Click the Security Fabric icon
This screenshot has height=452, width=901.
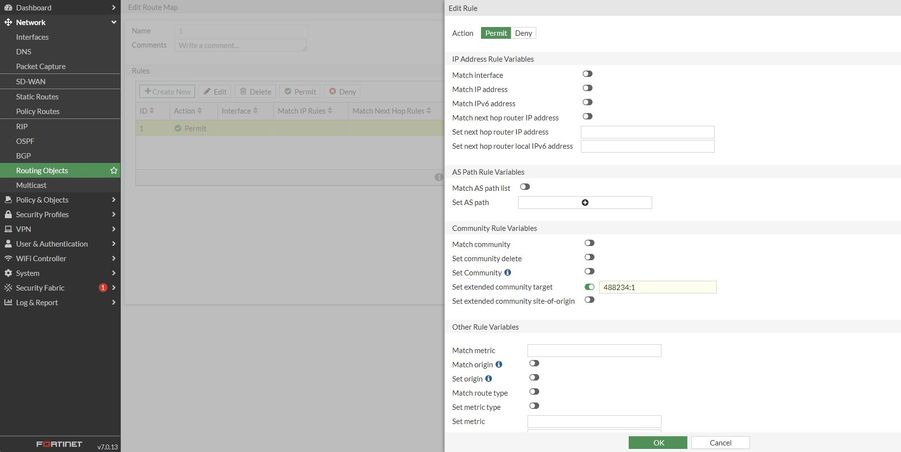[x=8, y=288]
